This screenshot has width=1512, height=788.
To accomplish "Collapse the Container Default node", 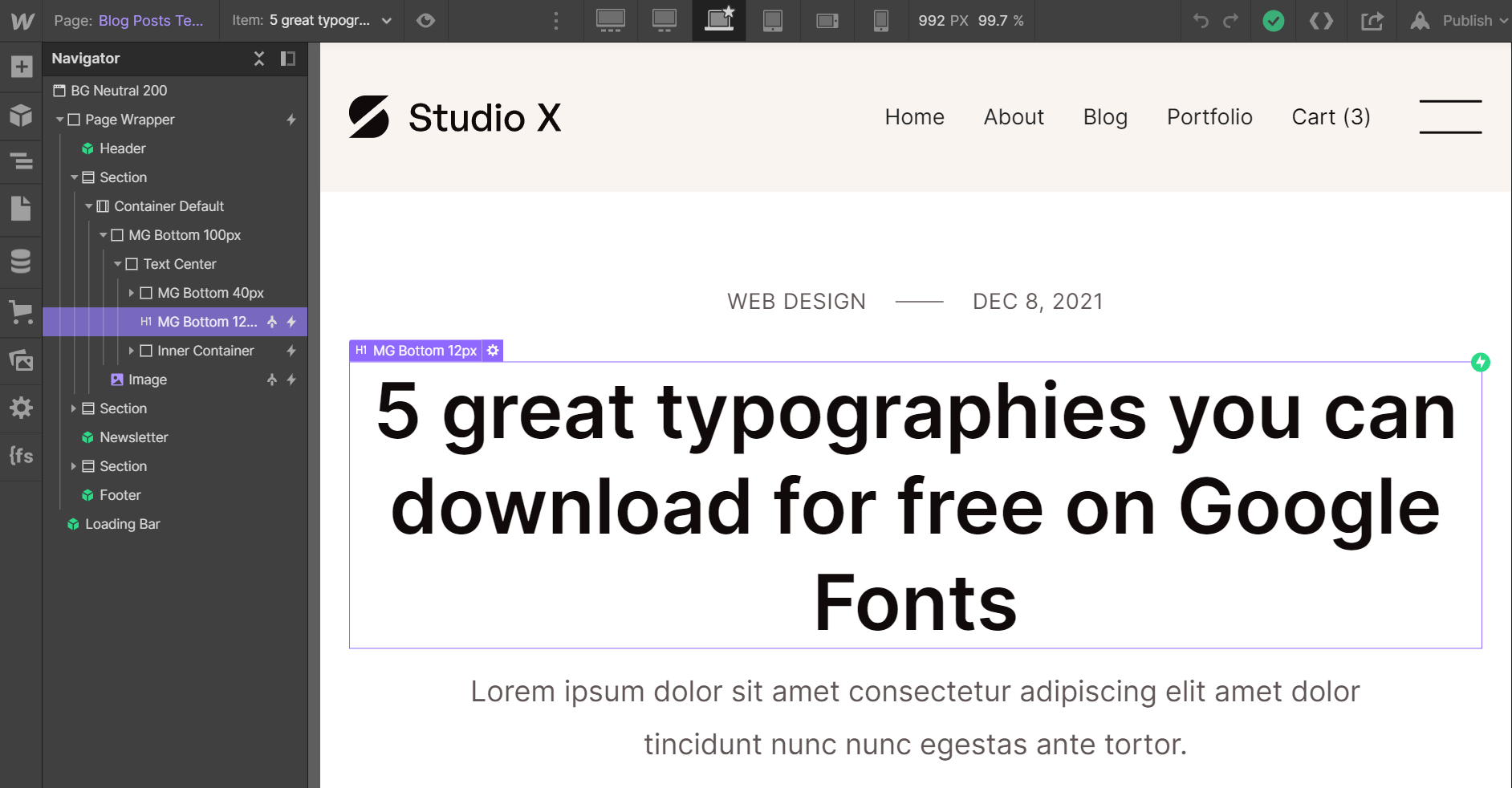I will point(88,206).
